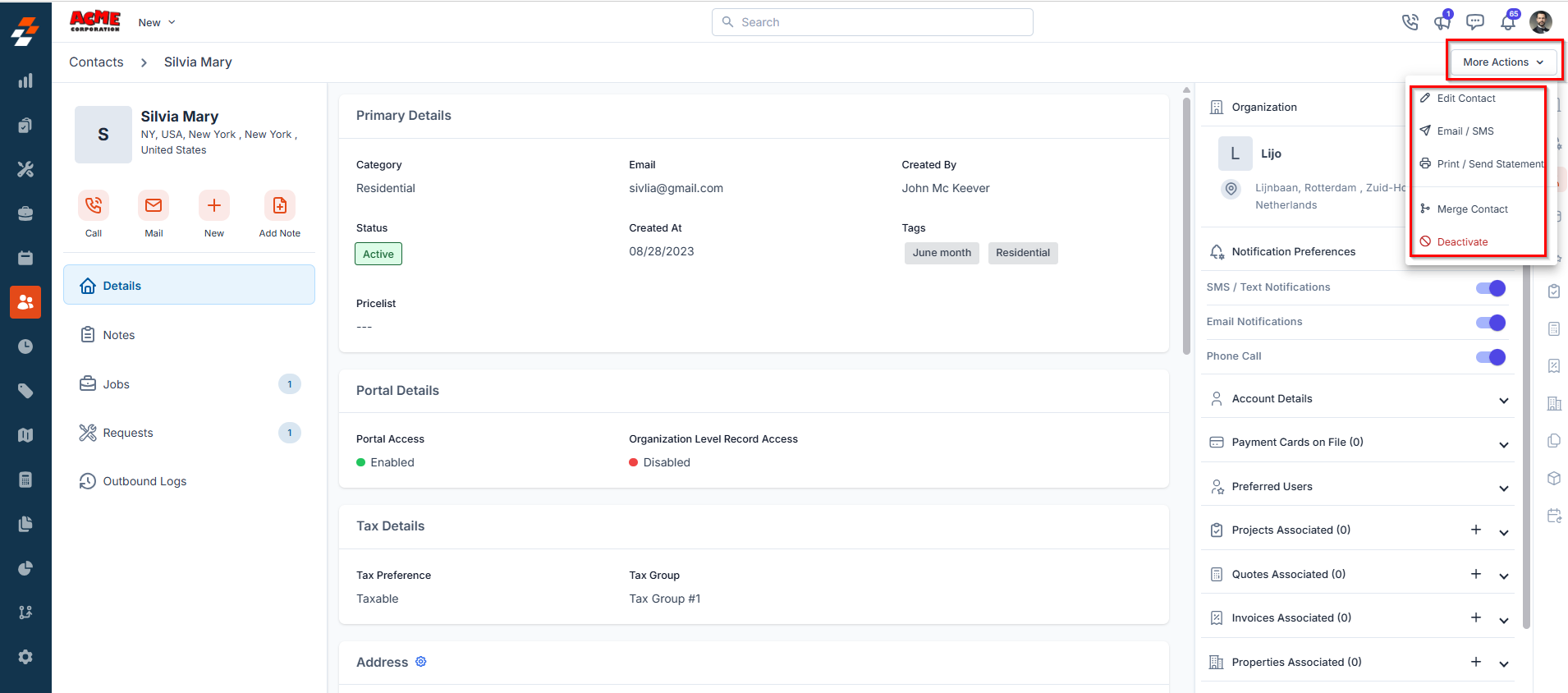
Task: Expand Projects Associated section chevron
Action: point(1504,533)
